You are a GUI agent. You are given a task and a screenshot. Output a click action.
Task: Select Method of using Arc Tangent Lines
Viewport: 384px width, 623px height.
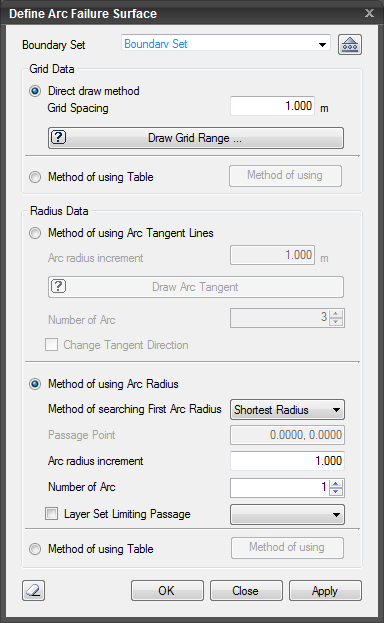point(35,233)
